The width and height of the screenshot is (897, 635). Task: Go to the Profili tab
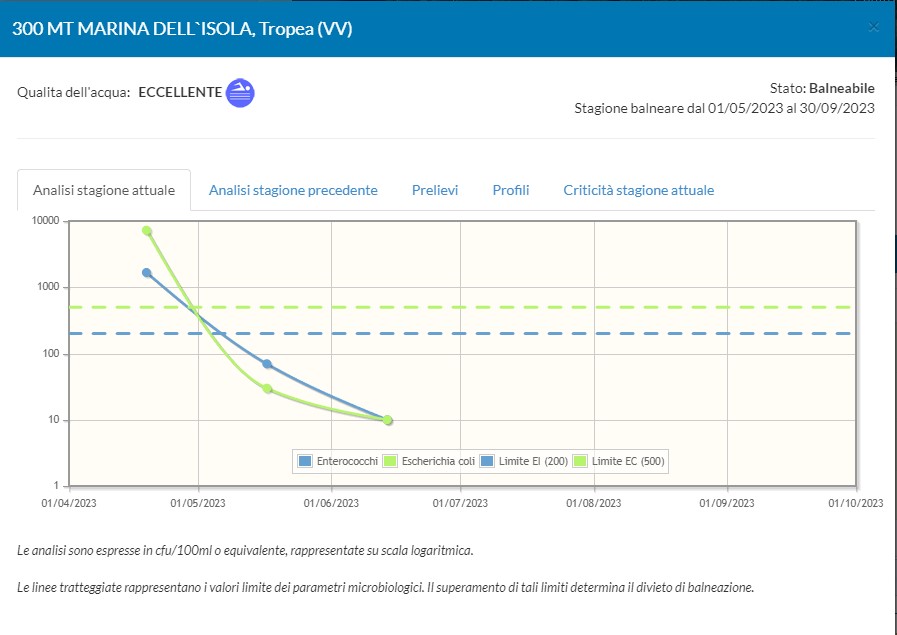tap(510, 190)
